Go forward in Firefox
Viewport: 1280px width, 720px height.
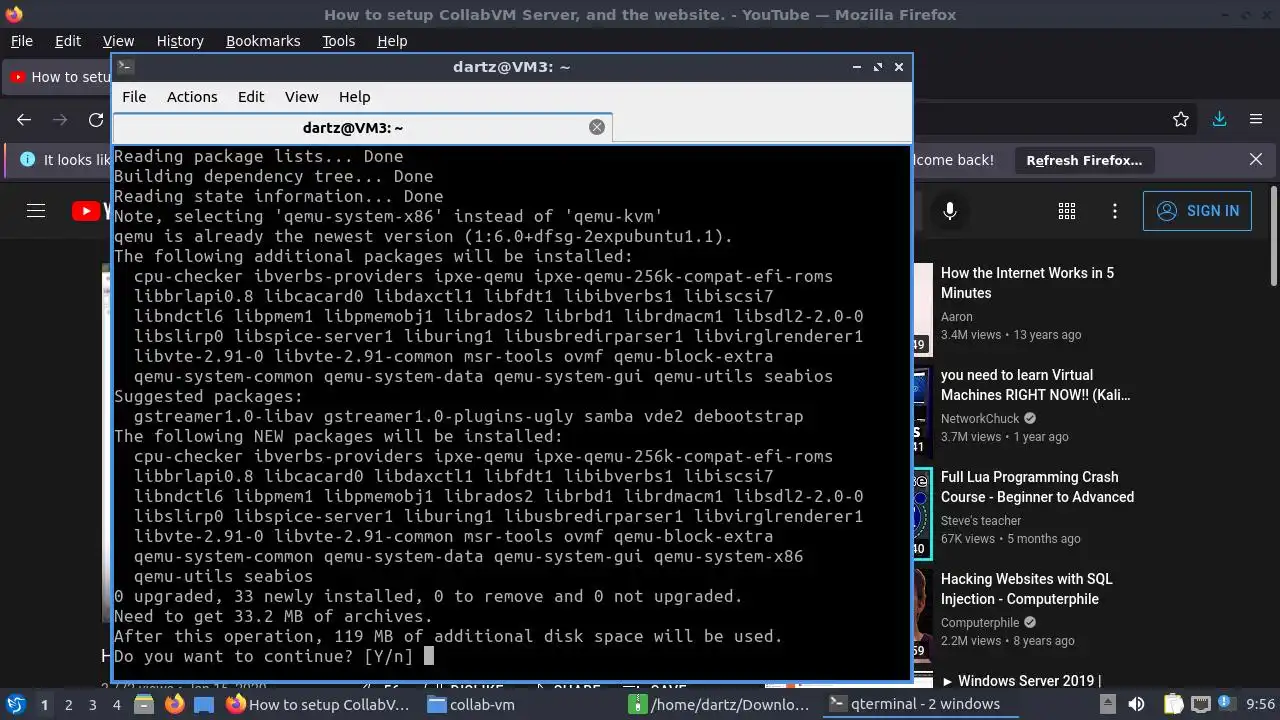[x=60, y=120]
